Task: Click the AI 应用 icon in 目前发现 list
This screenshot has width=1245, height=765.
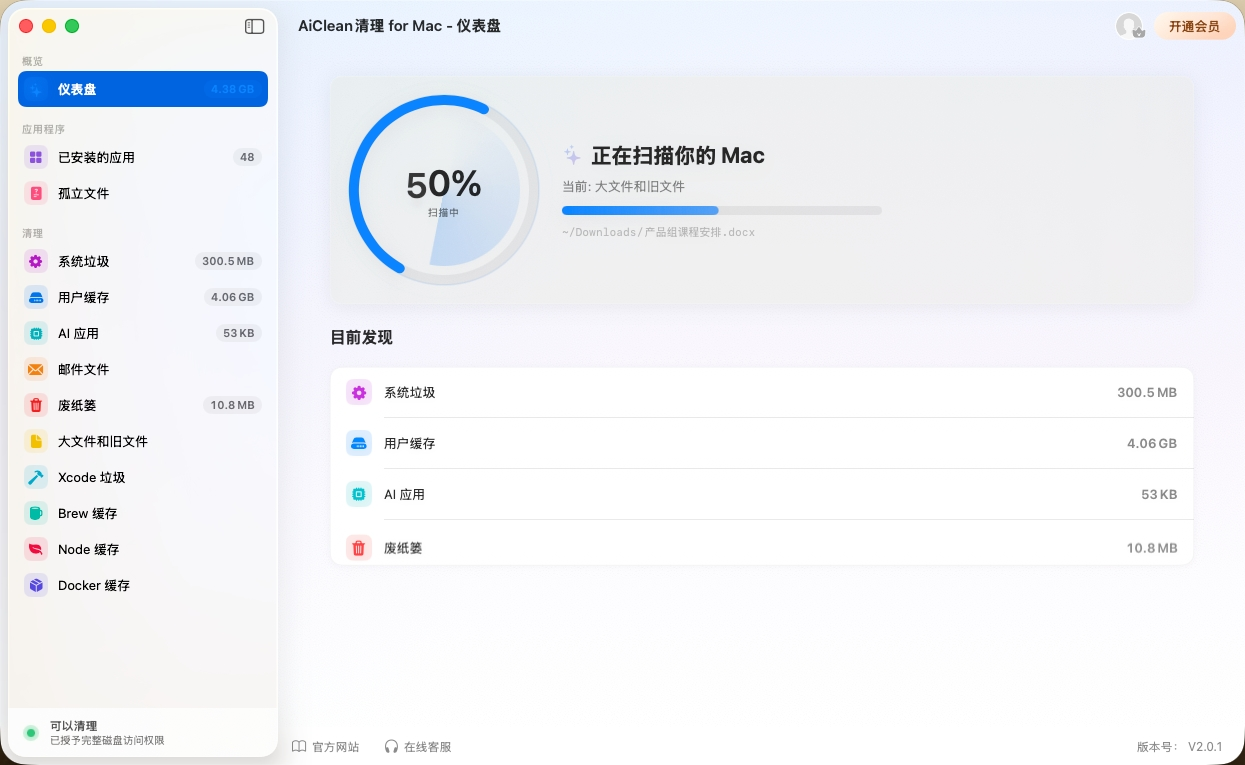Action: point(359,494)
